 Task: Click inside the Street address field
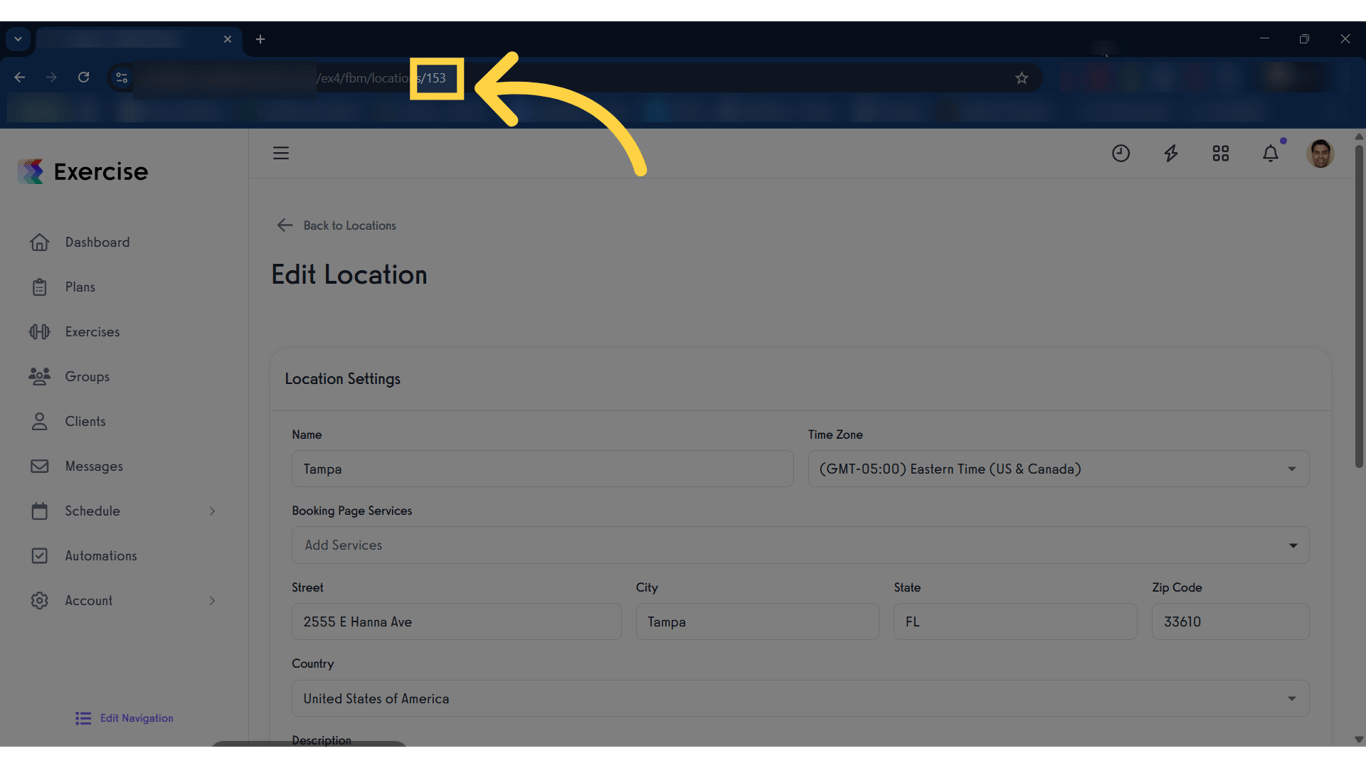click(456, 621)
